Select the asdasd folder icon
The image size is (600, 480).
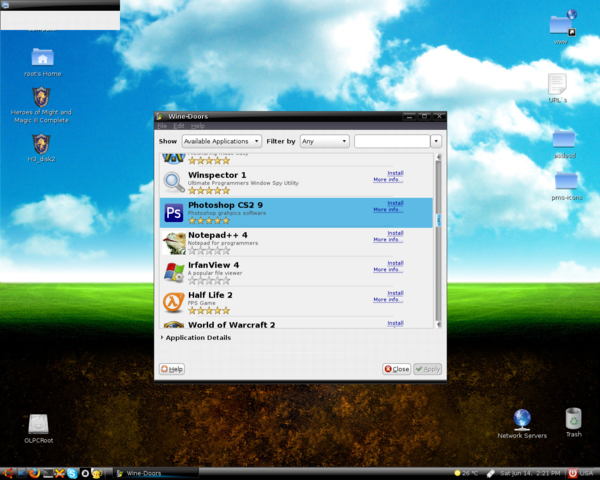[564, 139]
